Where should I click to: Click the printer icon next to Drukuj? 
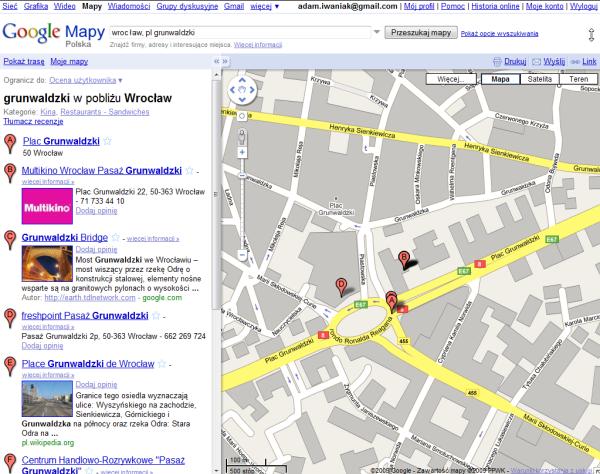pyautogui.click(x=497, y=62)
